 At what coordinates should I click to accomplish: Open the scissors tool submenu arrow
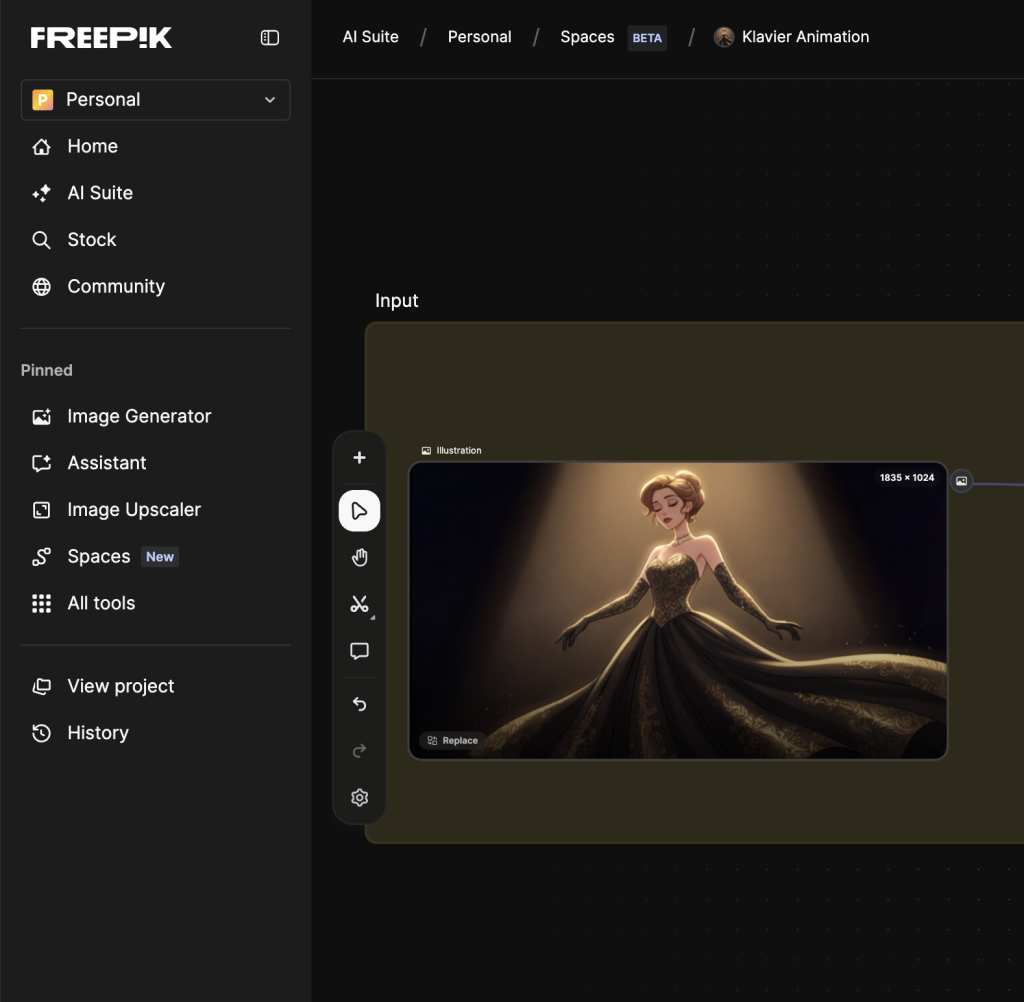click(x=373, y=616)
